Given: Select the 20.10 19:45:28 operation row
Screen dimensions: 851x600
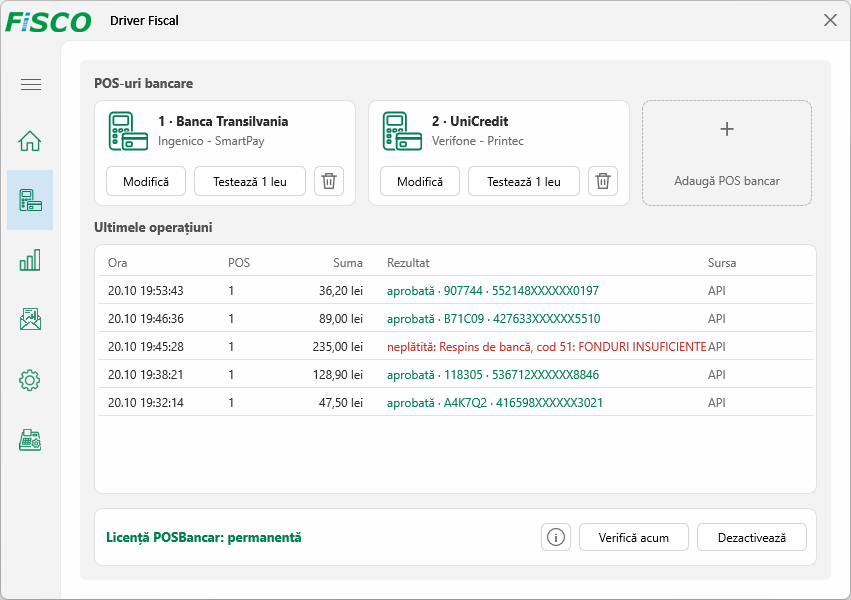Looking at the screenshot, I should click(455, 347).
